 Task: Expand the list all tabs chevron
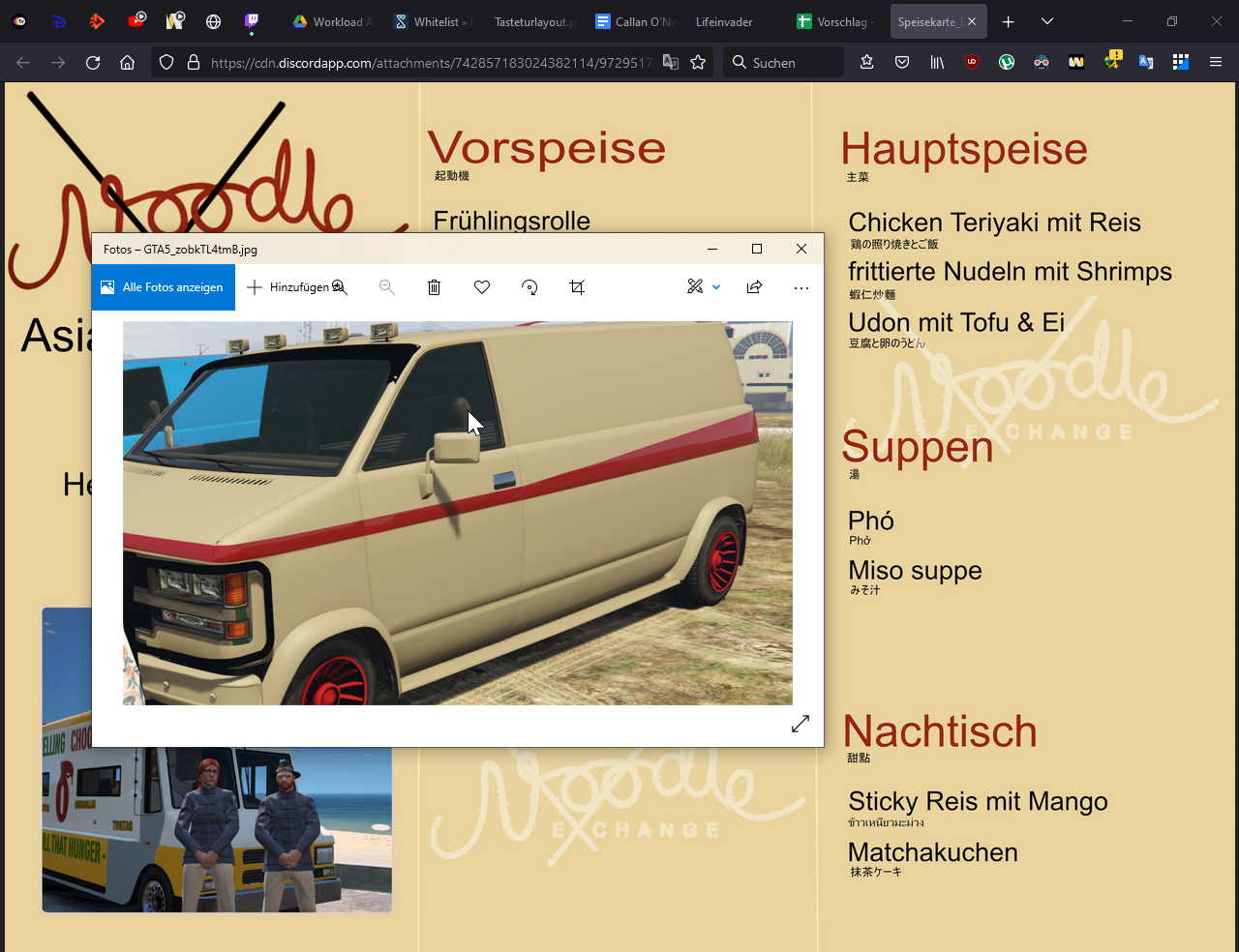(x=1046, y=21)
